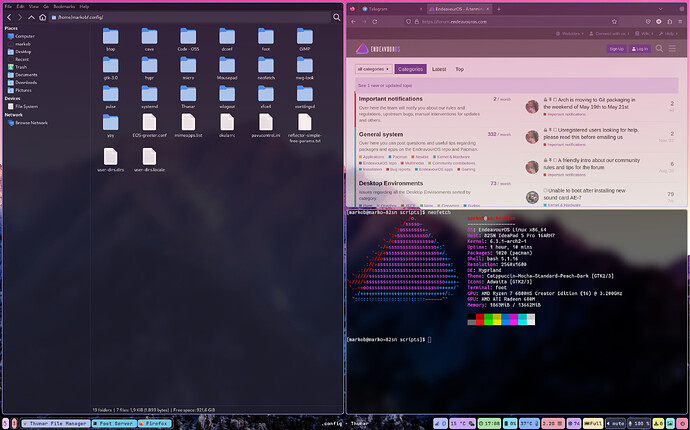The height and width of the screenshot is (430, 690).
Task: Open the Bookmarks menu in Thunar
Action: click(65, 7)
